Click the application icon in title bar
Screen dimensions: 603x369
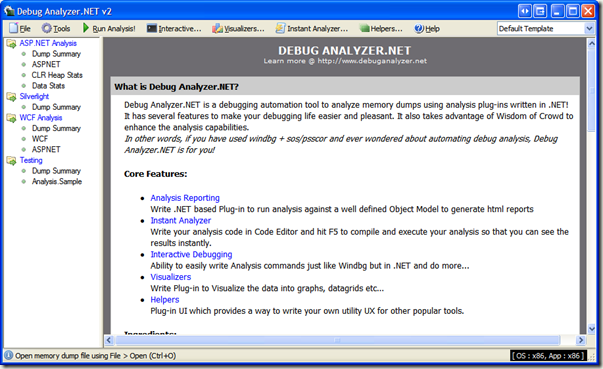click(x=9, y=11)
